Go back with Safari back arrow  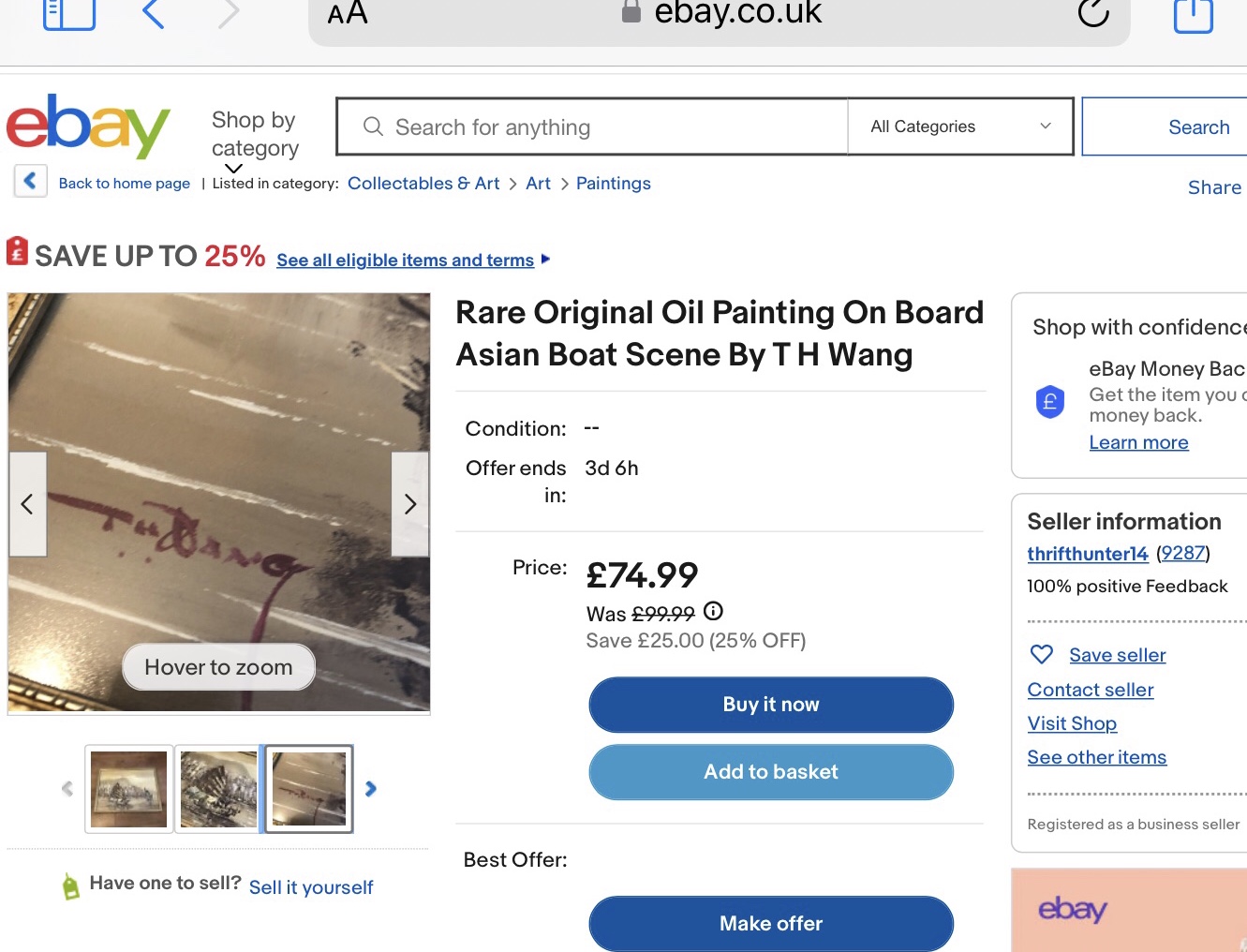tap(154, 14)
